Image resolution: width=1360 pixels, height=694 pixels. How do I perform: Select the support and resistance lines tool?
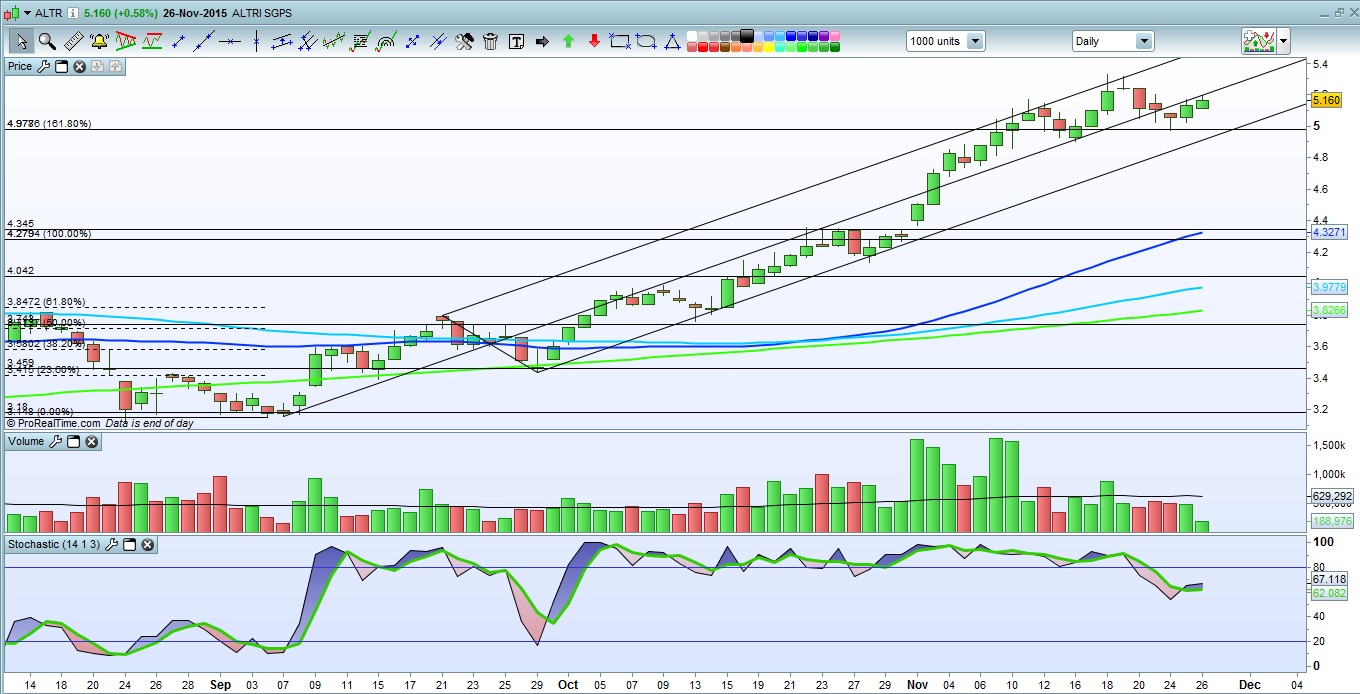click(152, 41)
